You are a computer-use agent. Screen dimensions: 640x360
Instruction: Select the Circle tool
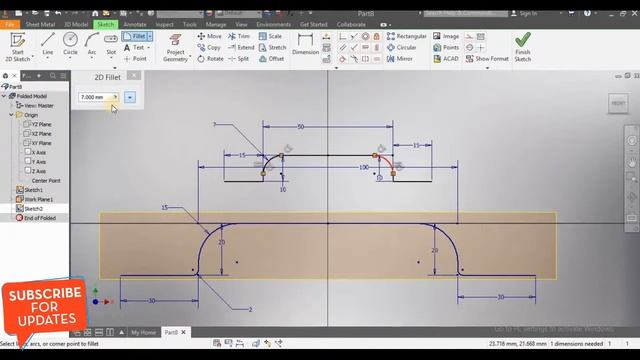(70, 44)
